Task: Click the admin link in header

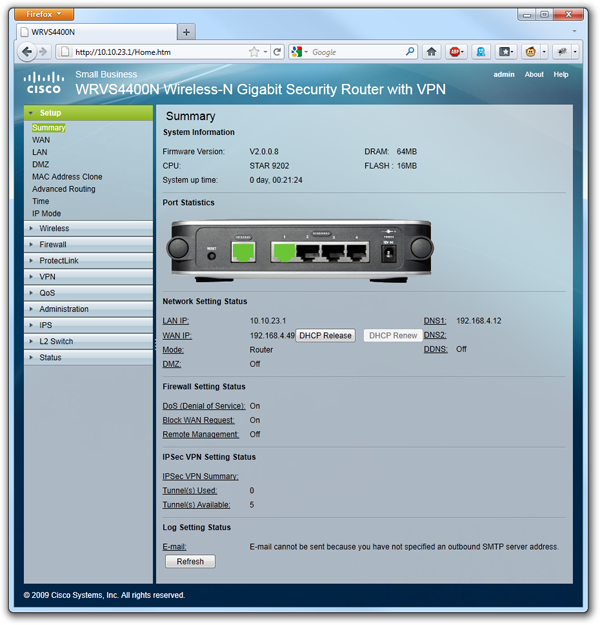Action: (x=504, y=75)
